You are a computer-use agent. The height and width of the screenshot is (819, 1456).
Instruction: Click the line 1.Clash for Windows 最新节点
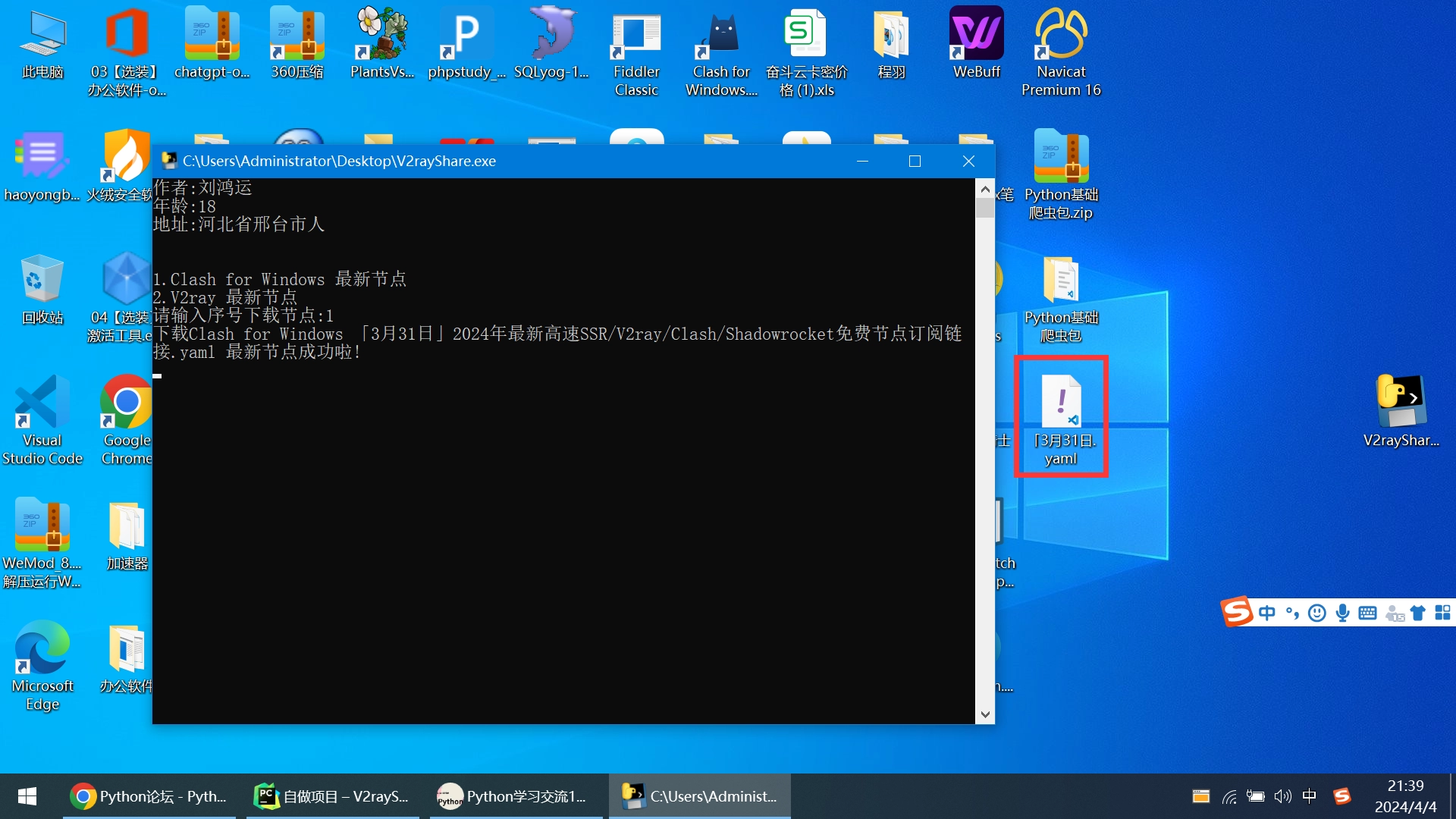tap(280, 279)
